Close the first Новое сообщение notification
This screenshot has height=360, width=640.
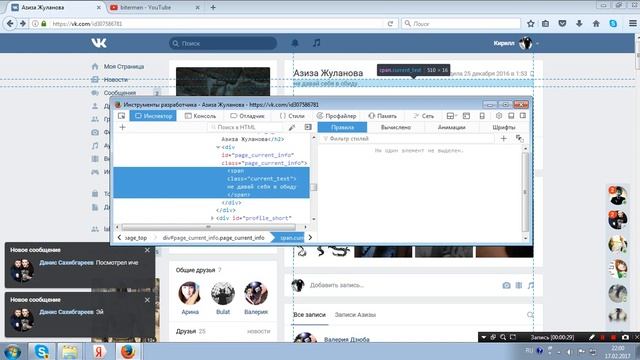point(147,250)
